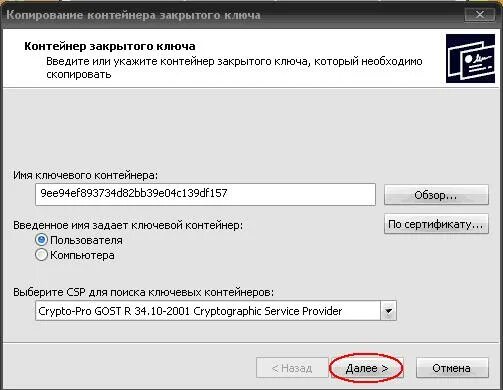503x390 pixels.
Task: Click the dialog title bar text
Action: click(133, 15)
